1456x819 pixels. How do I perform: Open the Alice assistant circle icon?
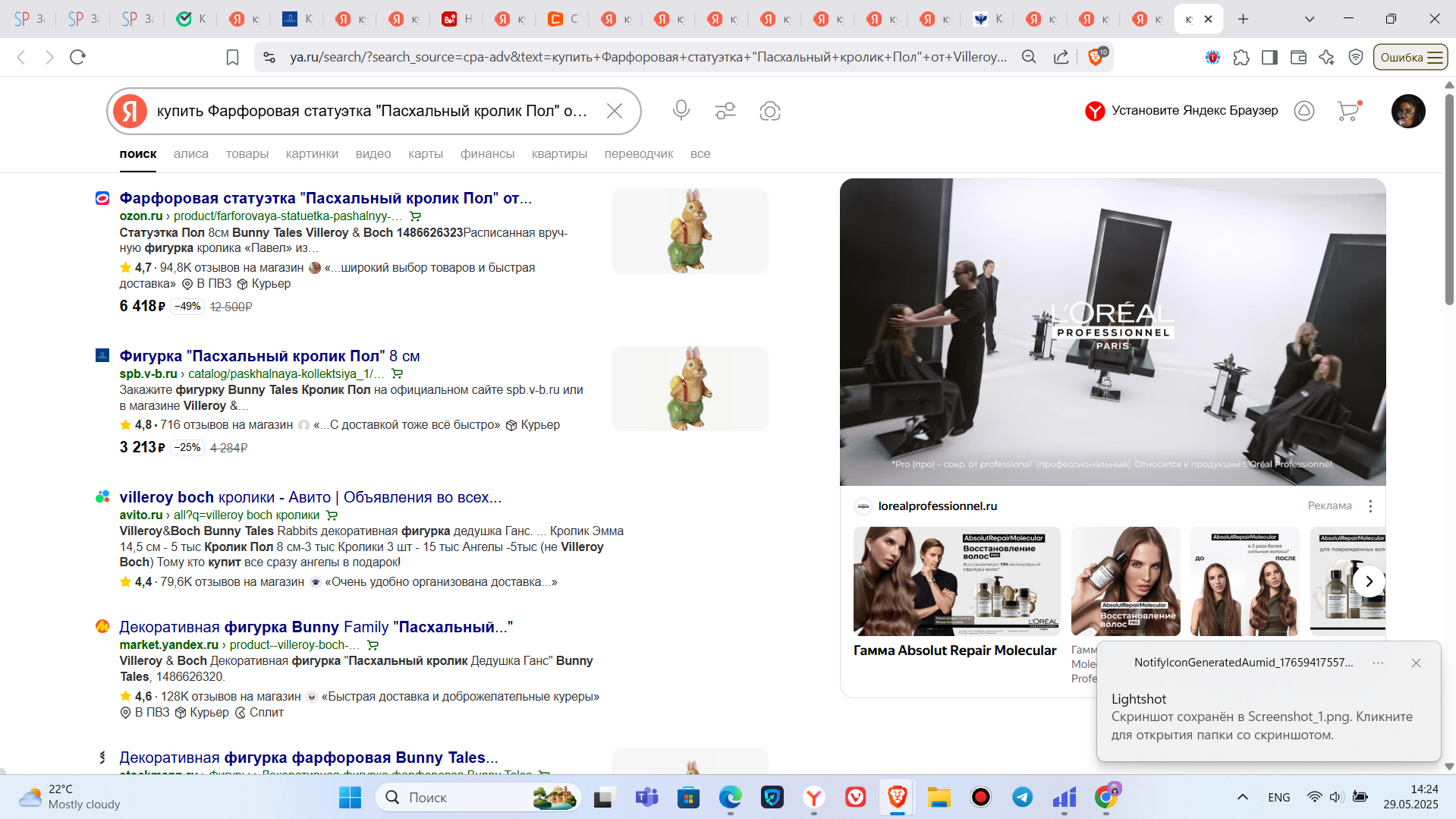click(x=1303, y=111)
